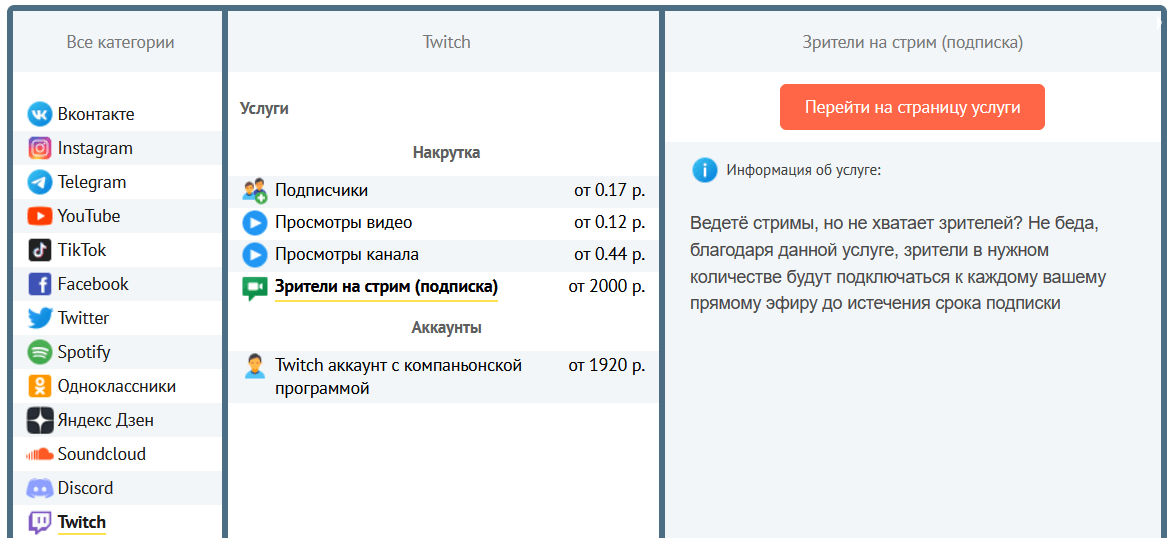Click the price от 0.17 р.
Screen dimensions: 1170x538
(x=610, y=191)
